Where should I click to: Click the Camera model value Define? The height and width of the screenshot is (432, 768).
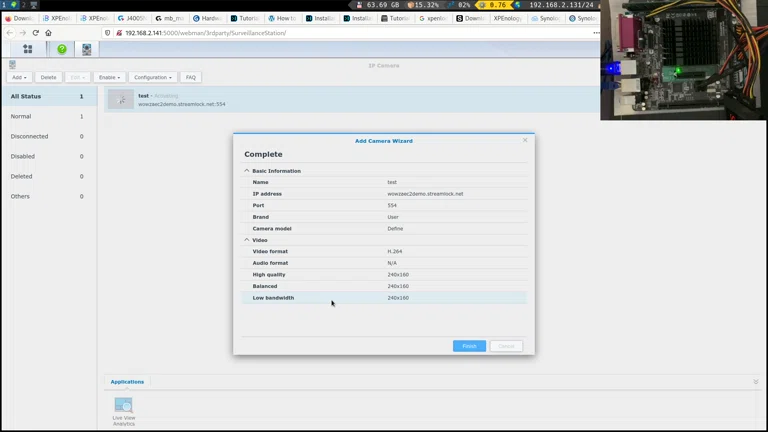395,229
